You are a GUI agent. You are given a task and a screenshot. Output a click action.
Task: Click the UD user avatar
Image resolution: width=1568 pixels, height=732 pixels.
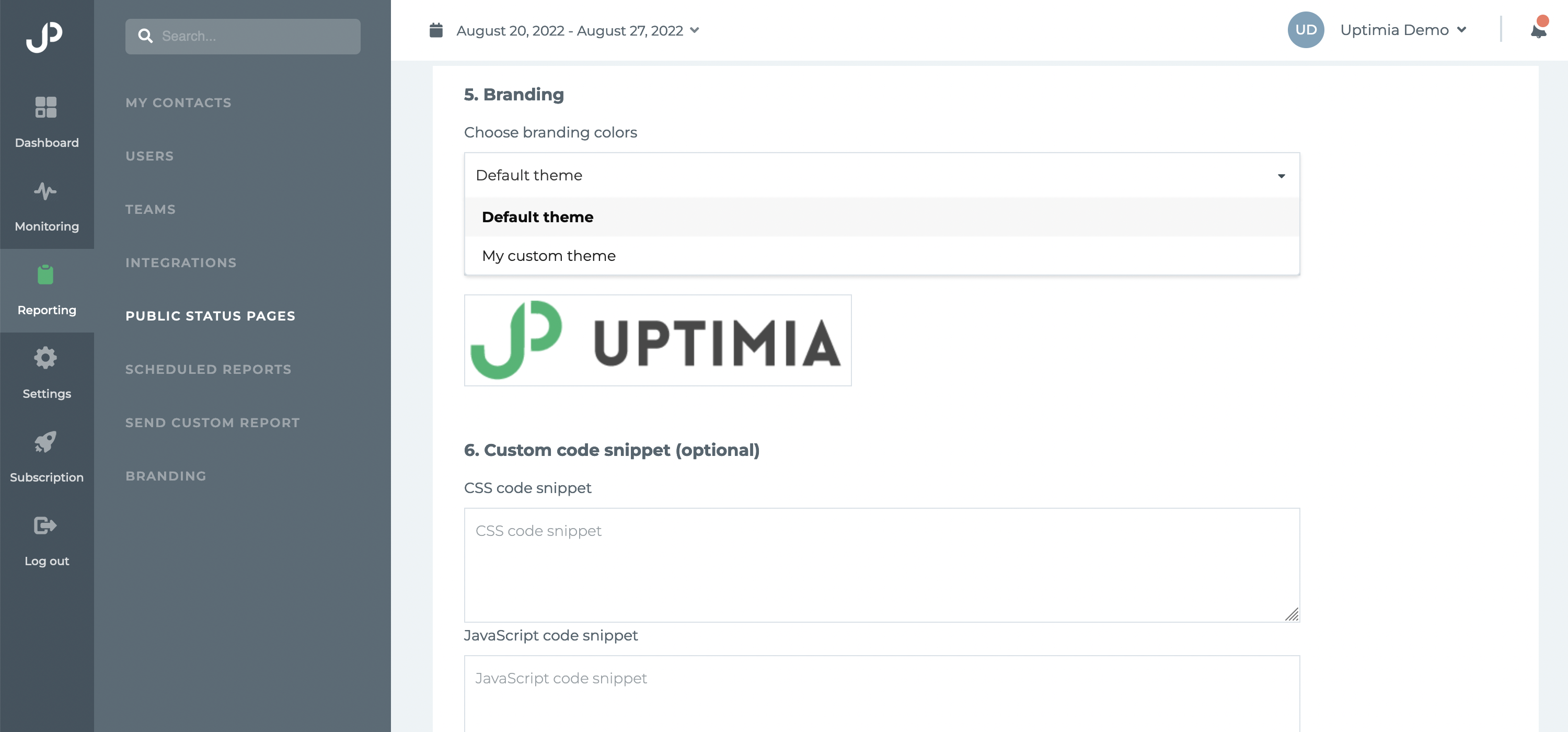(1306, 30)
